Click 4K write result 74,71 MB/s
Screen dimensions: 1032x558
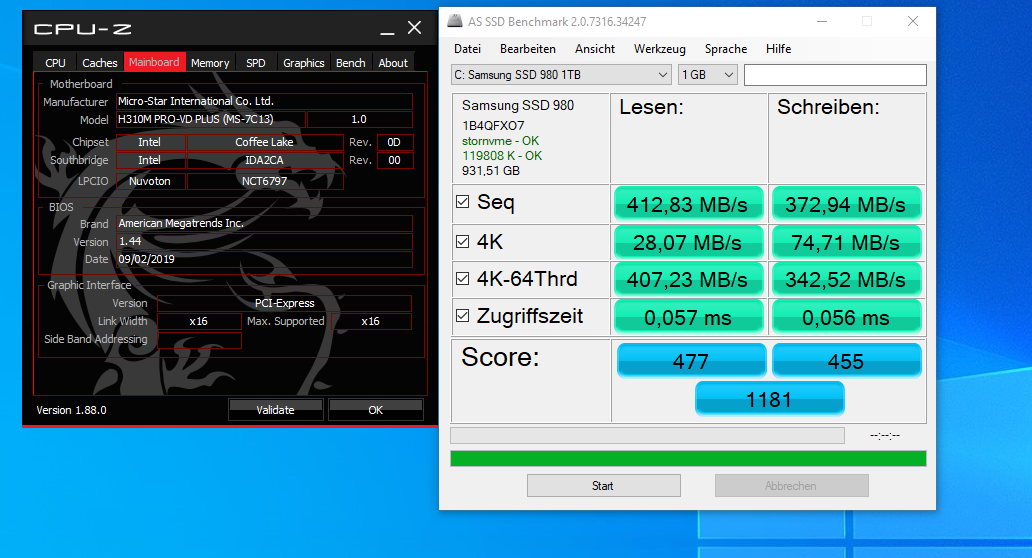tap(846, 242)
